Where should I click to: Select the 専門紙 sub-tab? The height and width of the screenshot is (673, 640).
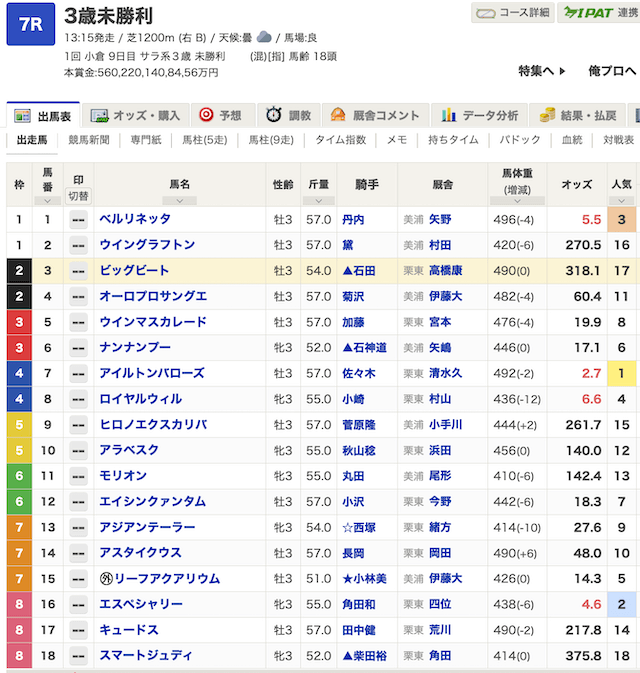pyautogui.click(x=146, y=140)
